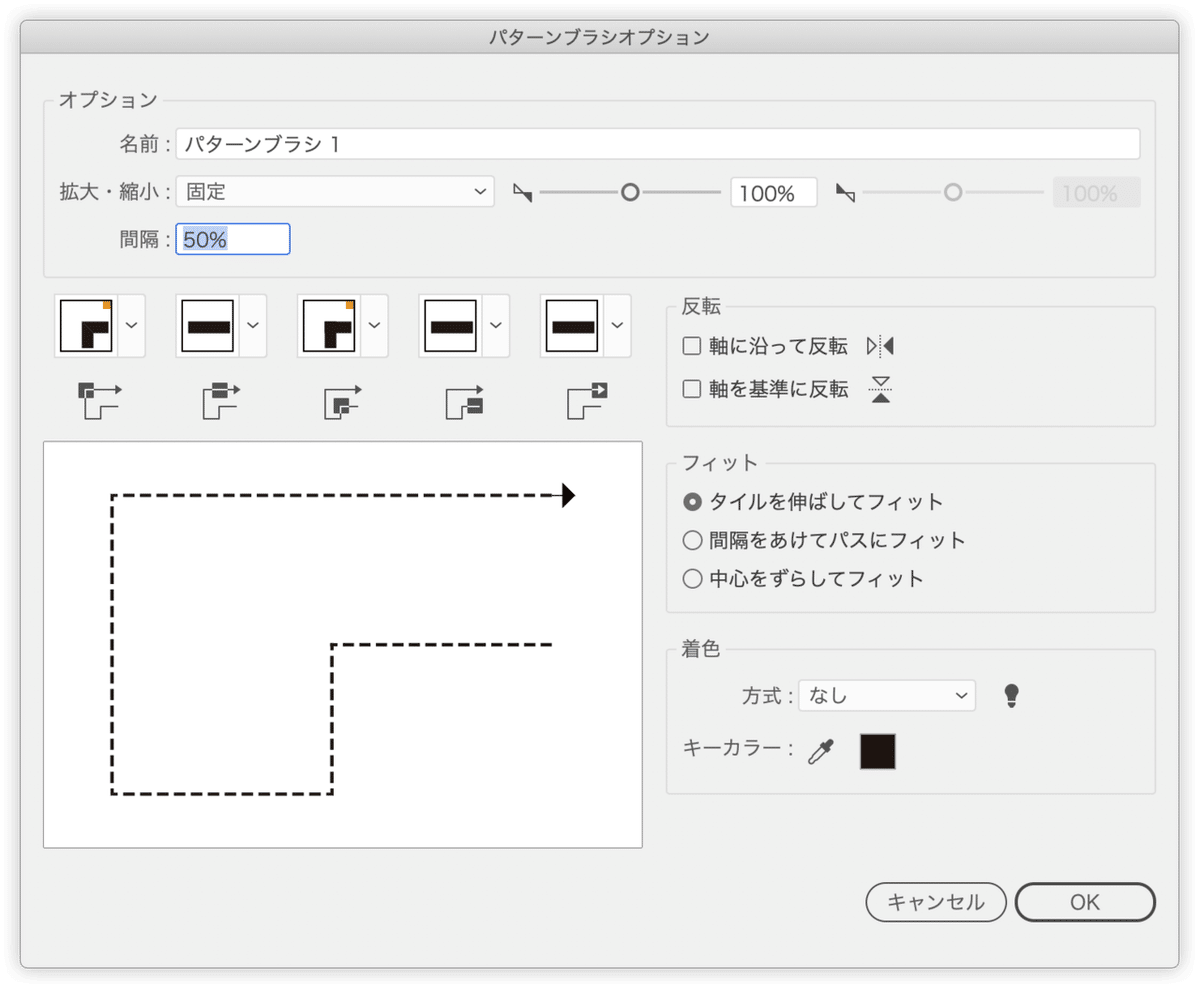
Task: Click the flip along axis icon
Action: (880, 347)
